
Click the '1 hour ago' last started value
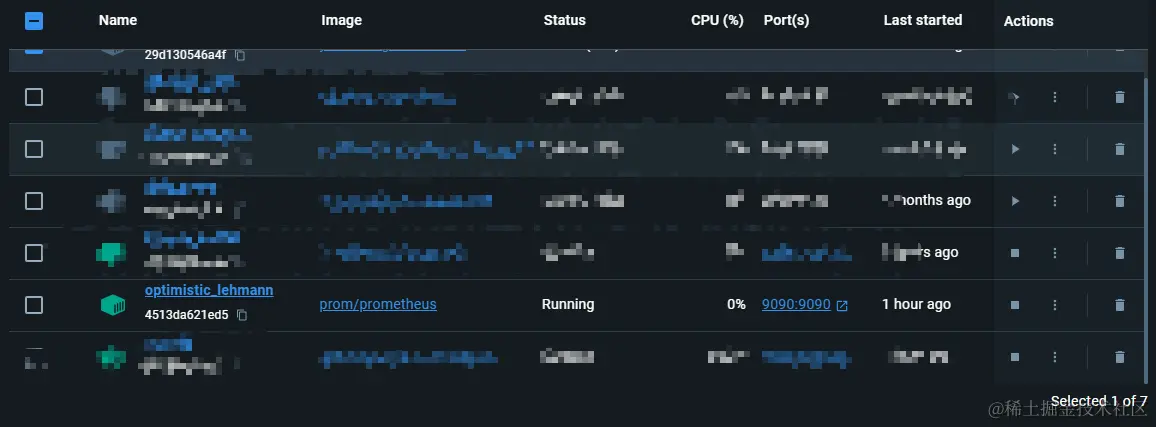click(x=916, y=305)
